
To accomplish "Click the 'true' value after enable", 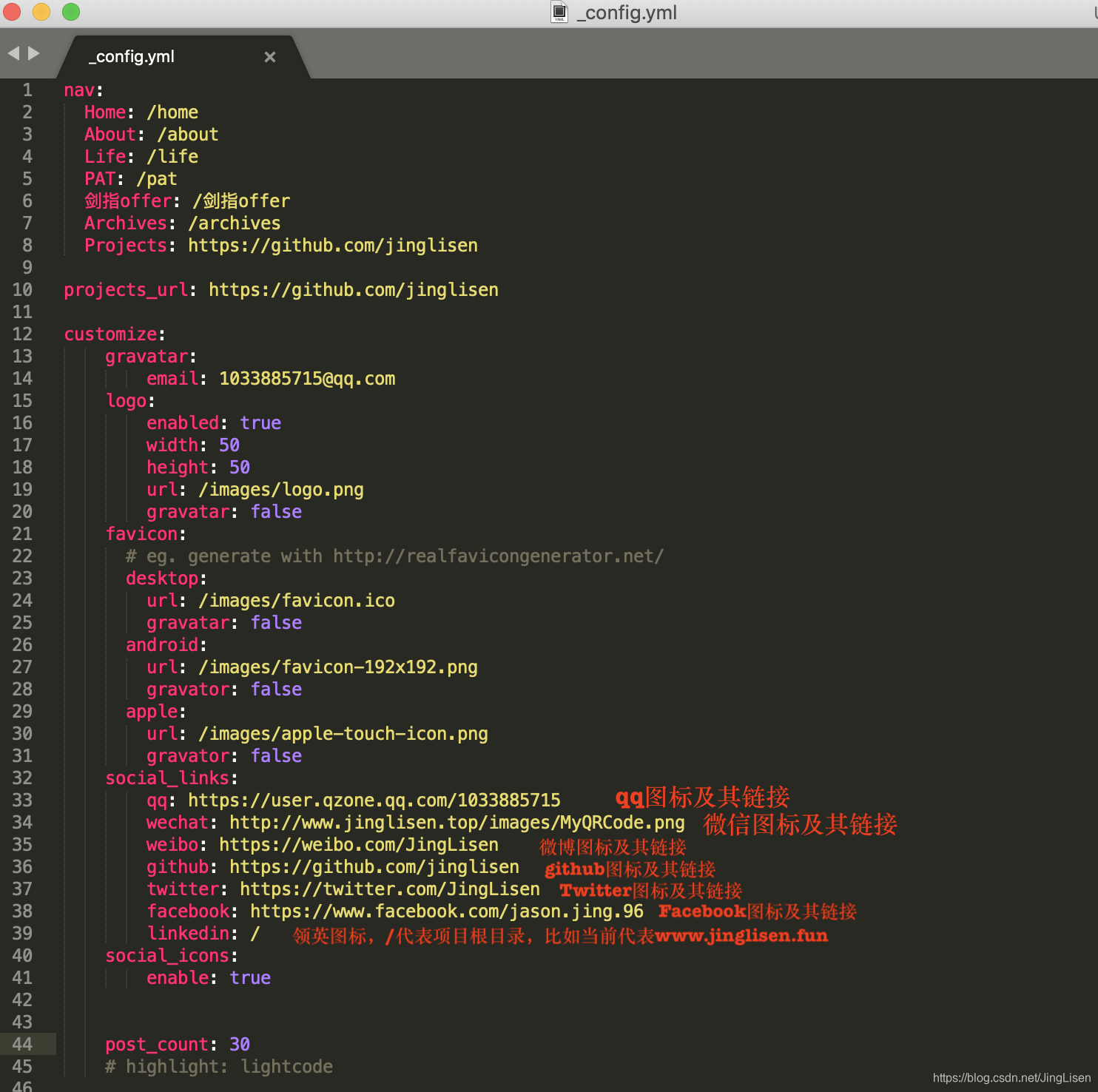I will tap(250, 978).
